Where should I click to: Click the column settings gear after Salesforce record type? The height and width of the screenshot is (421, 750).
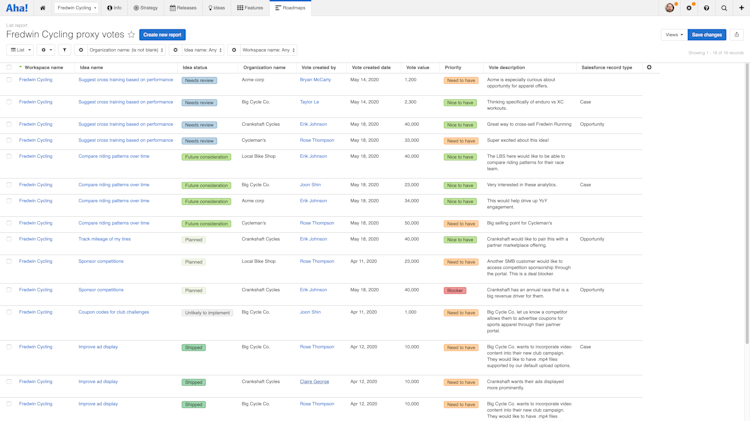click(649, 67)
